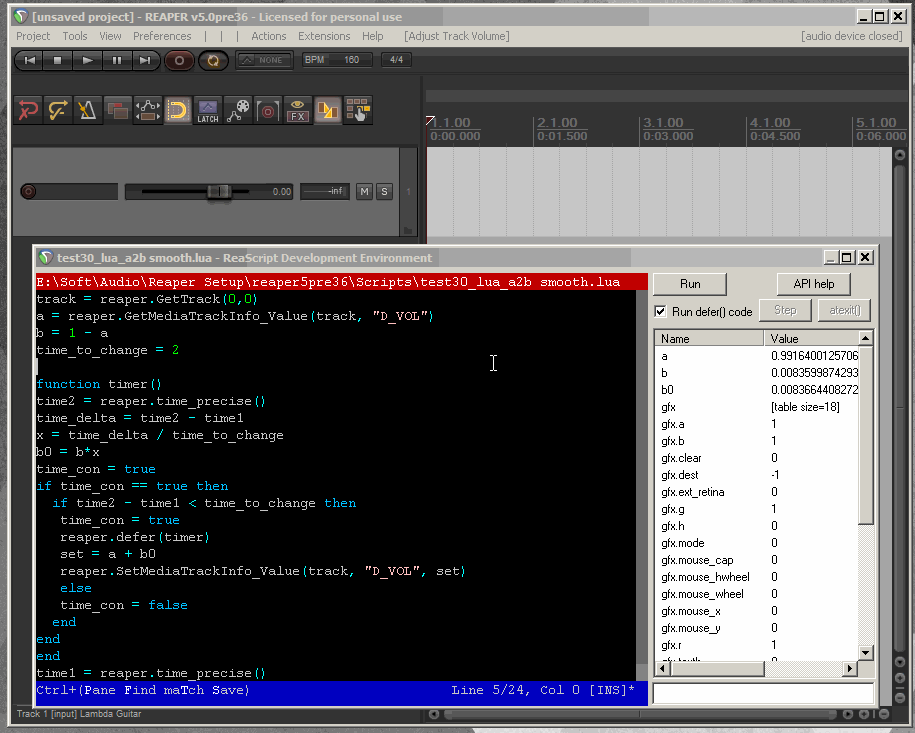The width and height of the screenshot is (915, 733).
Task: Open the global automation NONE dropdown
Action: [x=264, y=60]
